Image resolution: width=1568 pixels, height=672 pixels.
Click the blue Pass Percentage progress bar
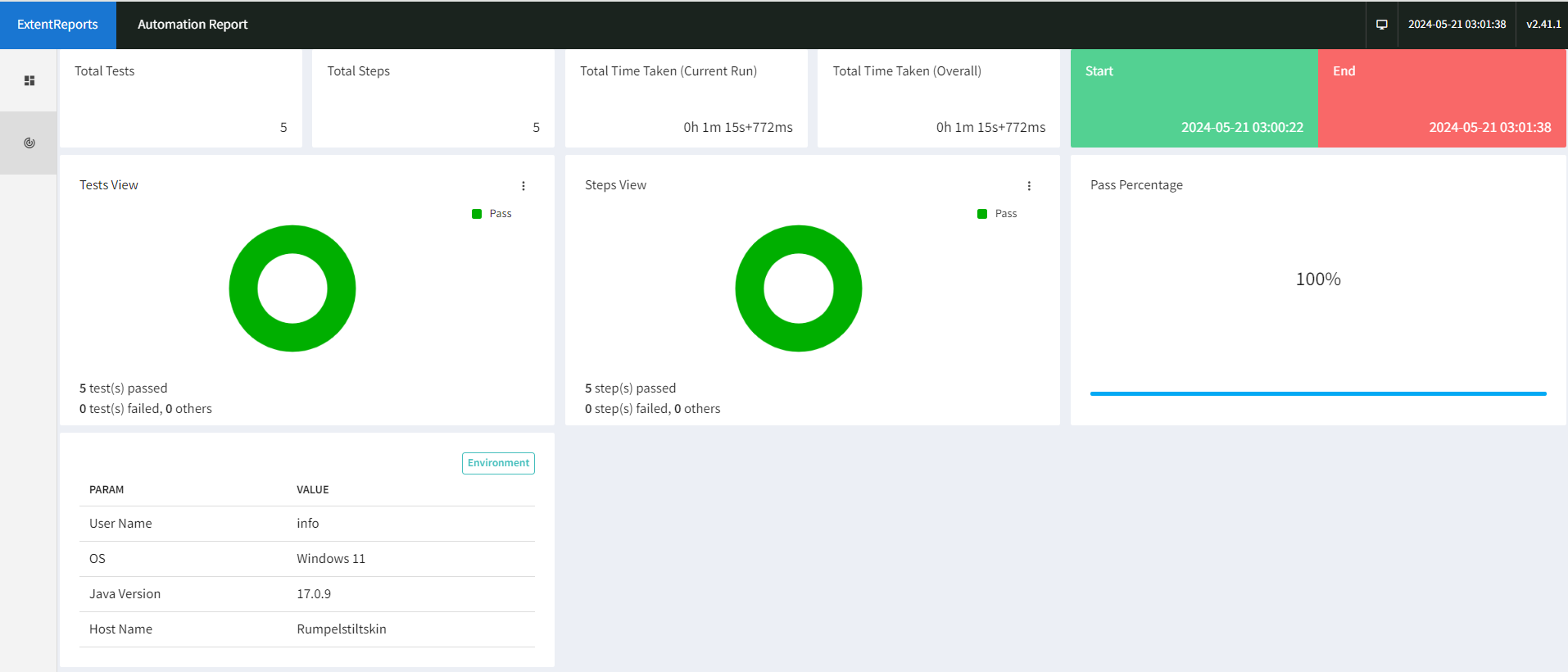tap(1318, 393)
